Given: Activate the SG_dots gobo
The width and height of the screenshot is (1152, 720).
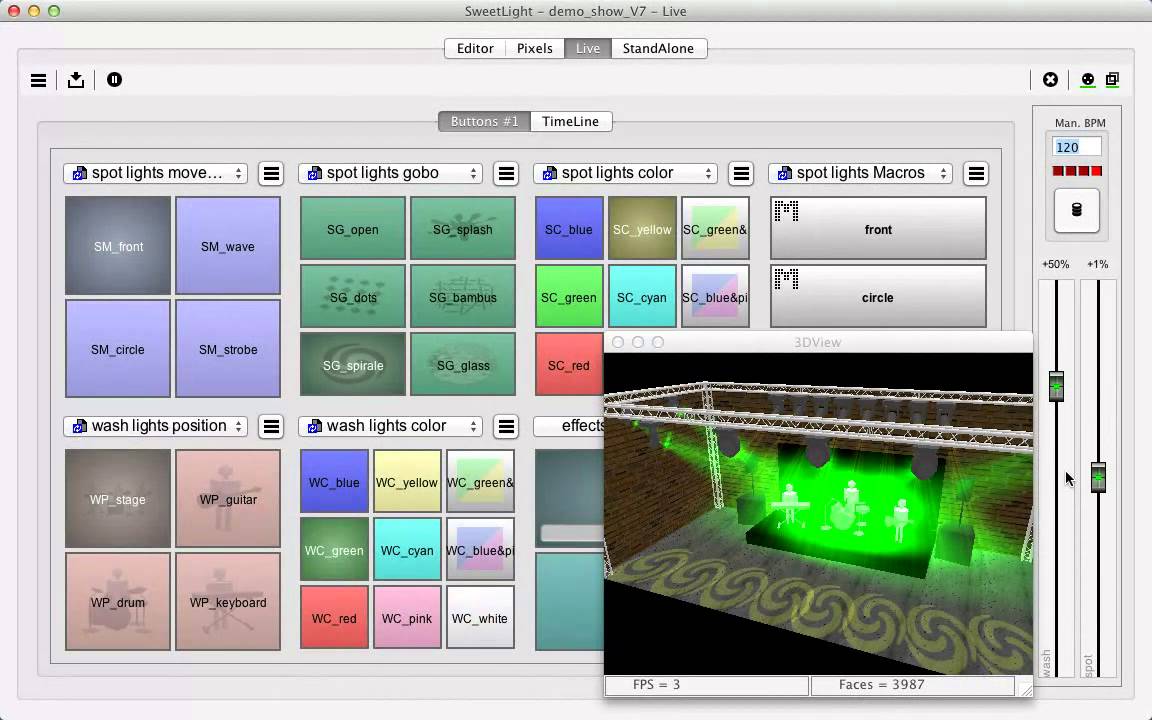Looking at the screenshot, I should tap(353, 296).
